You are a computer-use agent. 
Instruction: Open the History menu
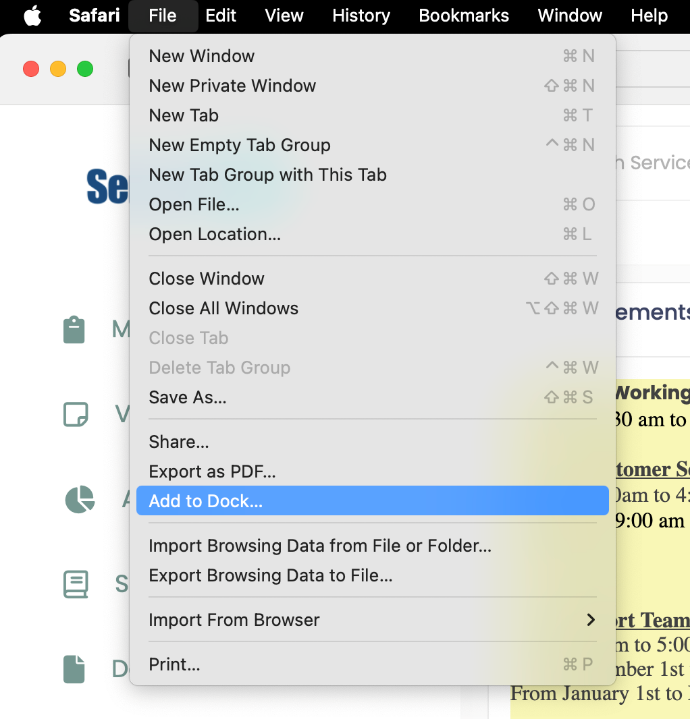click(x=361, y=15)
